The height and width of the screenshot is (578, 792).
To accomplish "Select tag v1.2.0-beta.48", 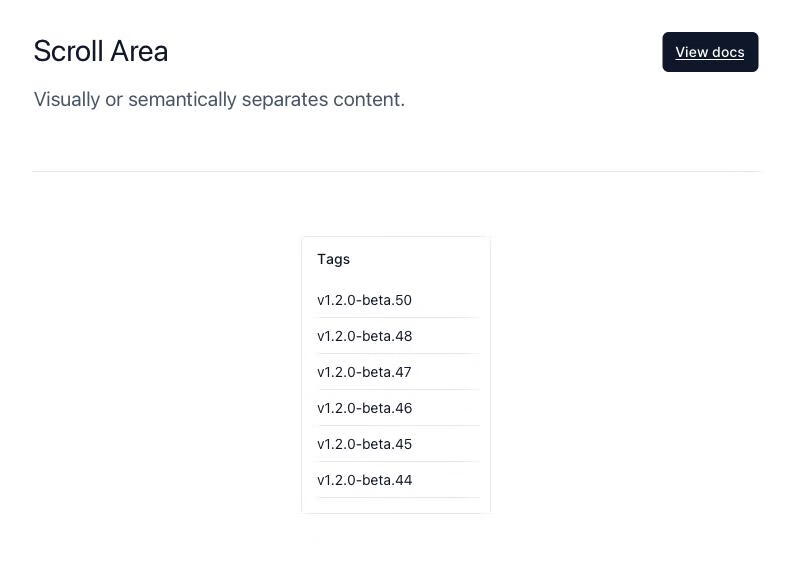I will click(x=364, y=336).
